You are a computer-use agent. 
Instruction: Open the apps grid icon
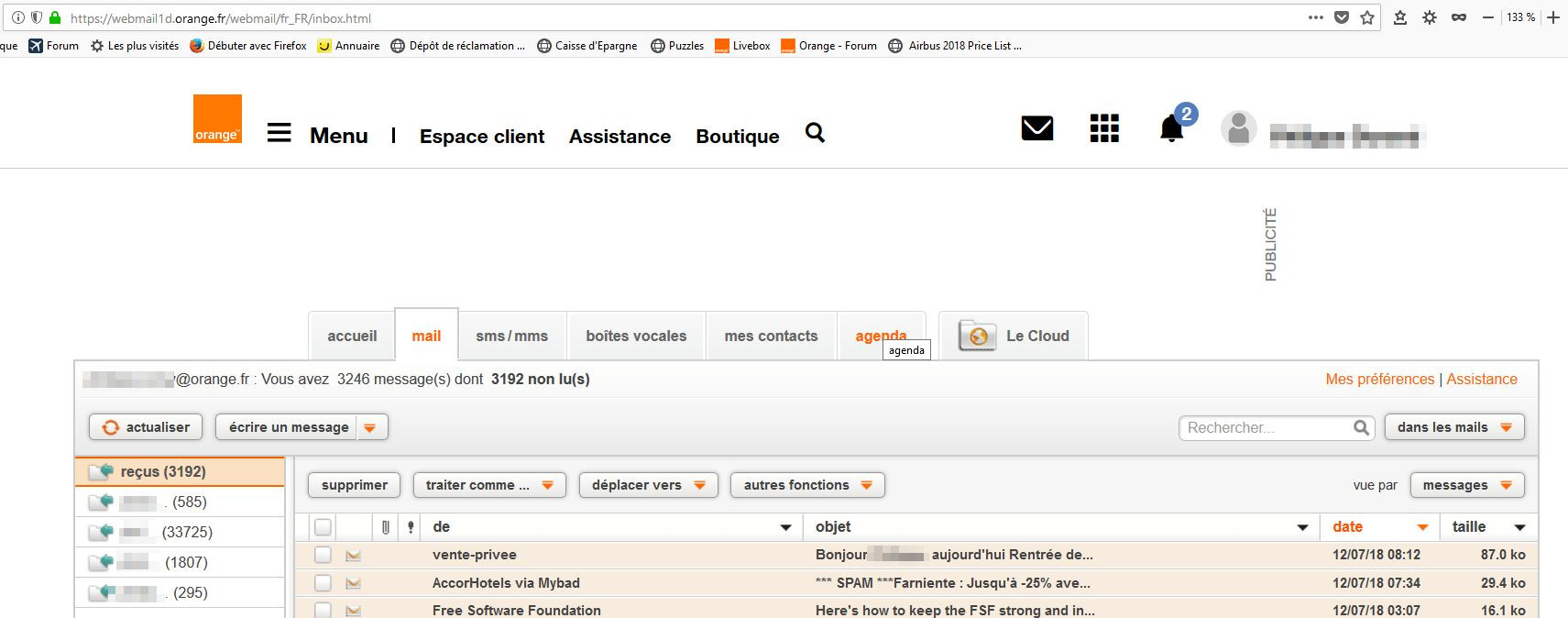(1104, 128)
